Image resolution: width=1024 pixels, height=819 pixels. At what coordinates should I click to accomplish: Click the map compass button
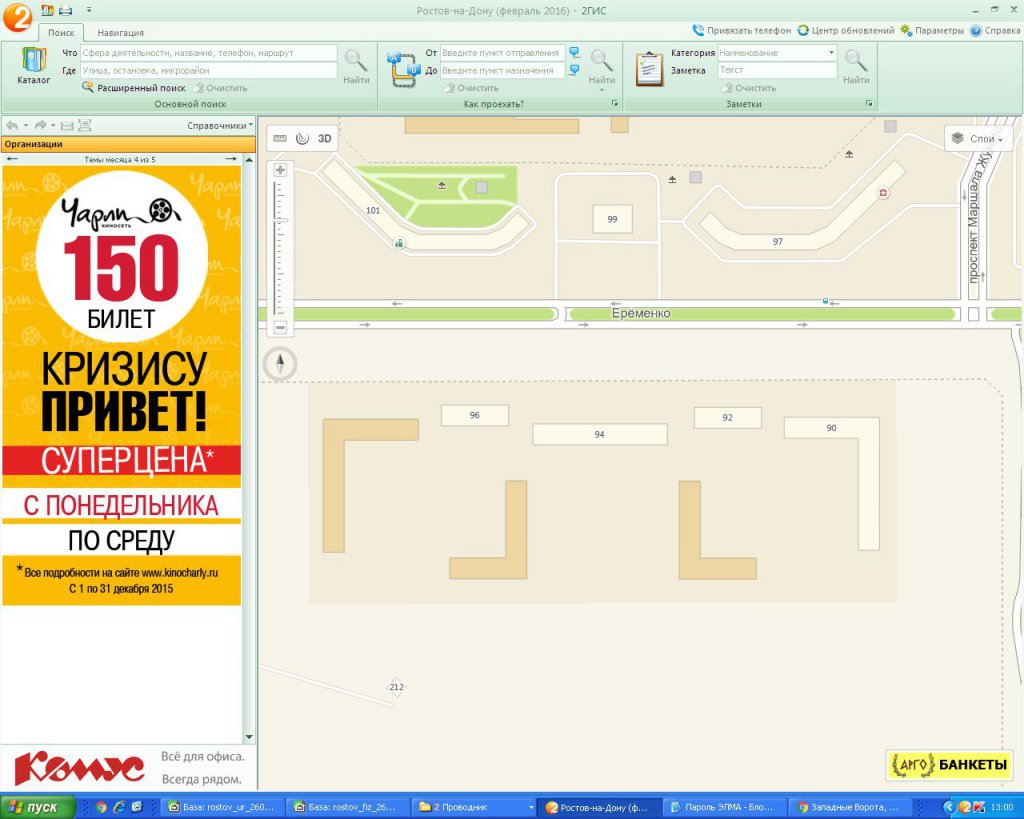(x=280, y=364)
